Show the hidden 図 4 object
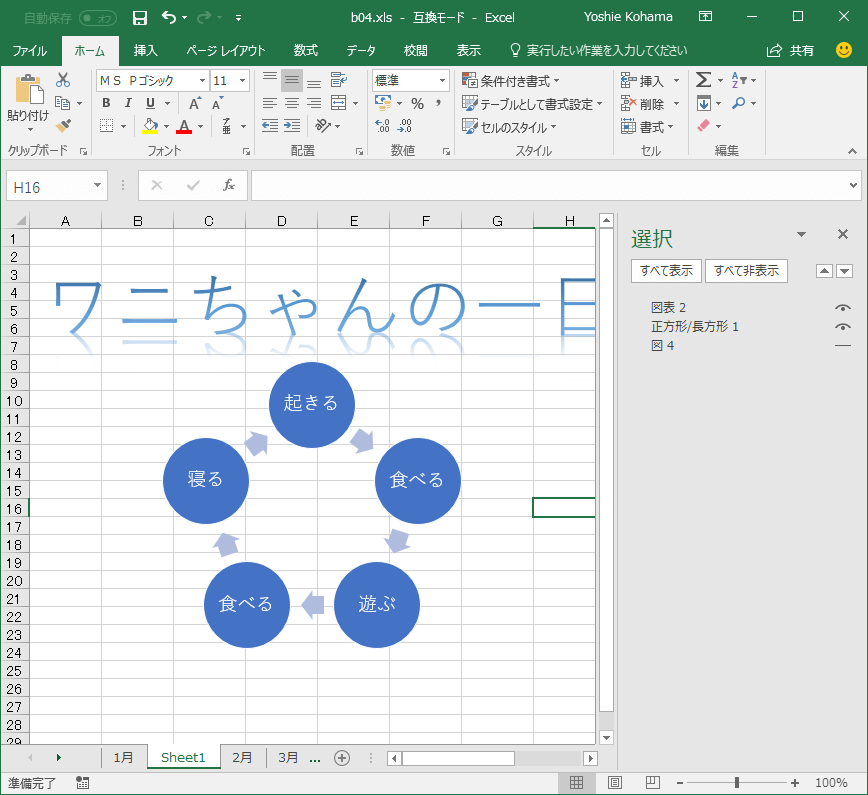Screen dimensions: 868x795 843,345
